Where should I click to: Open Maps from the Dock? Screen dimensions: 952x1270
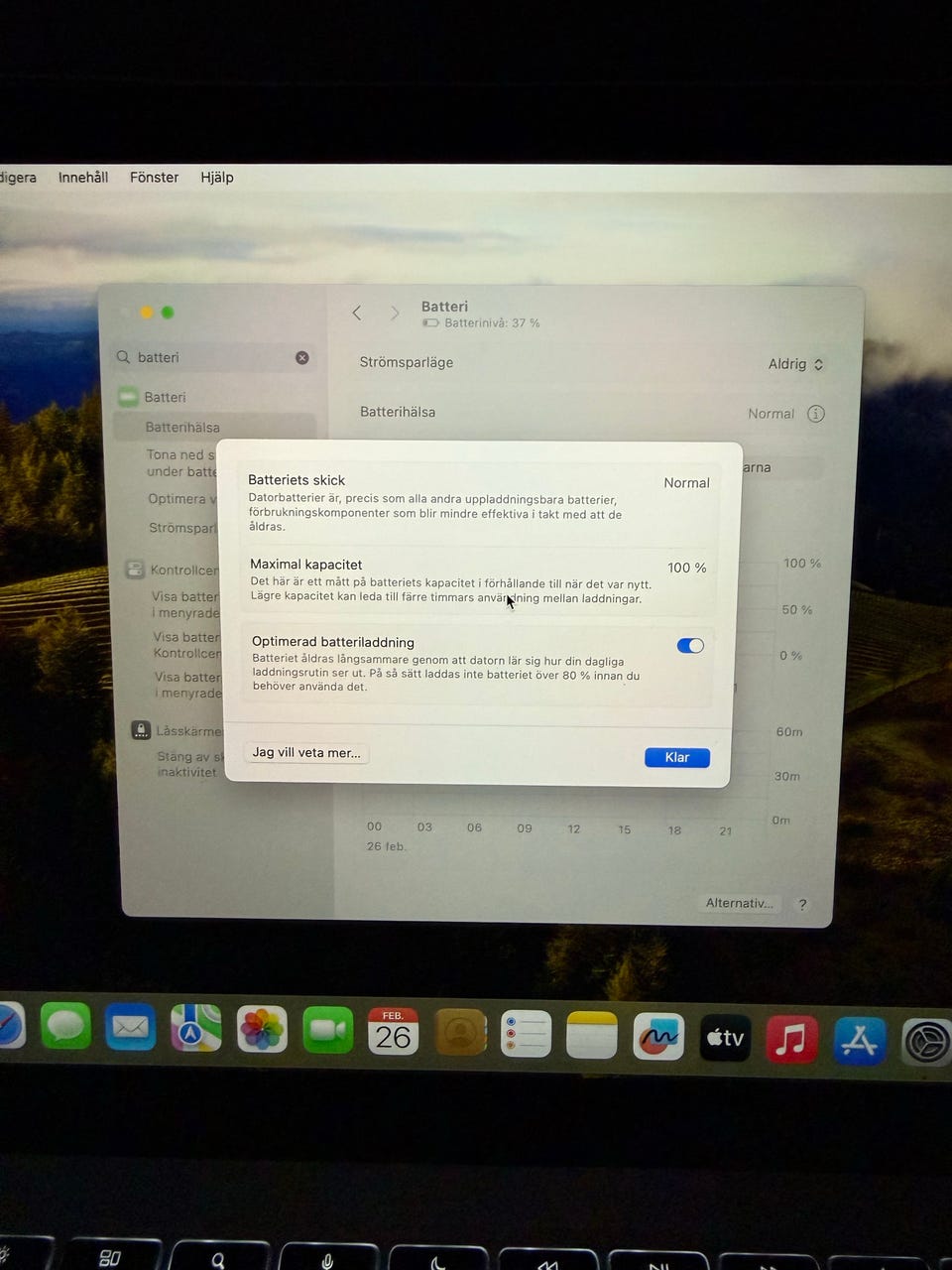coord(195,1028)
